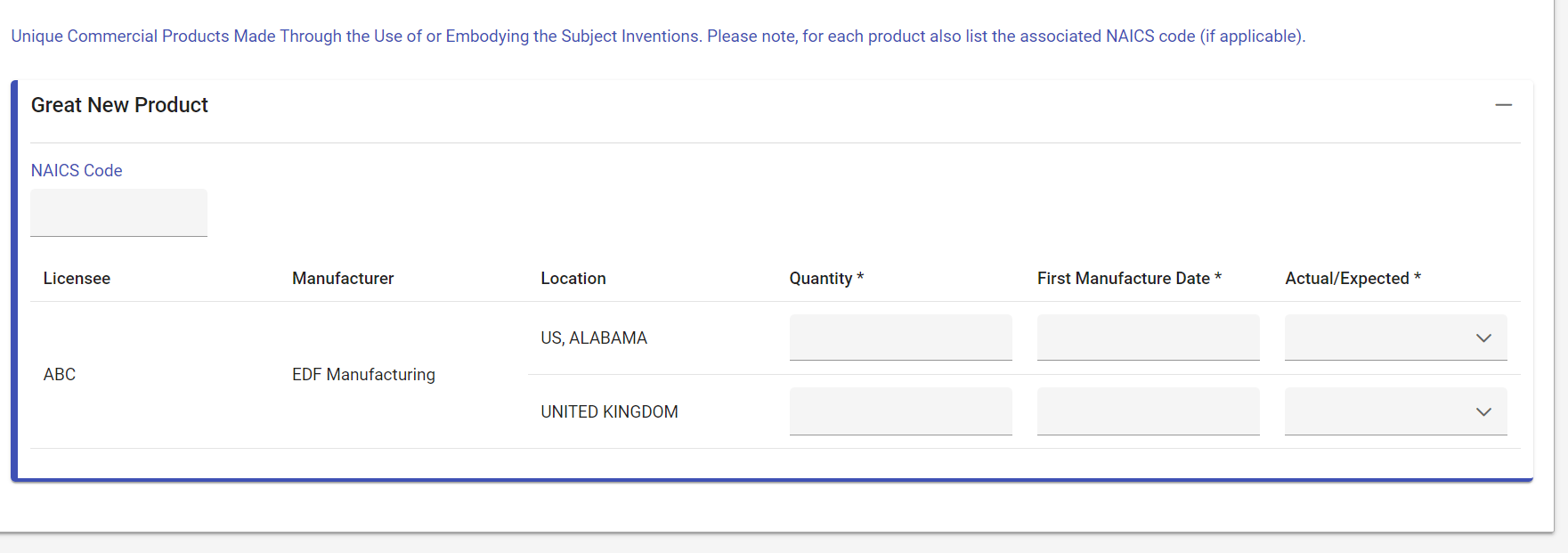The height and width of the screenshot is (553, 1568).
Task: Select First Manufacture Date field for US, ALABAMA
Action: pos(1148,337)
